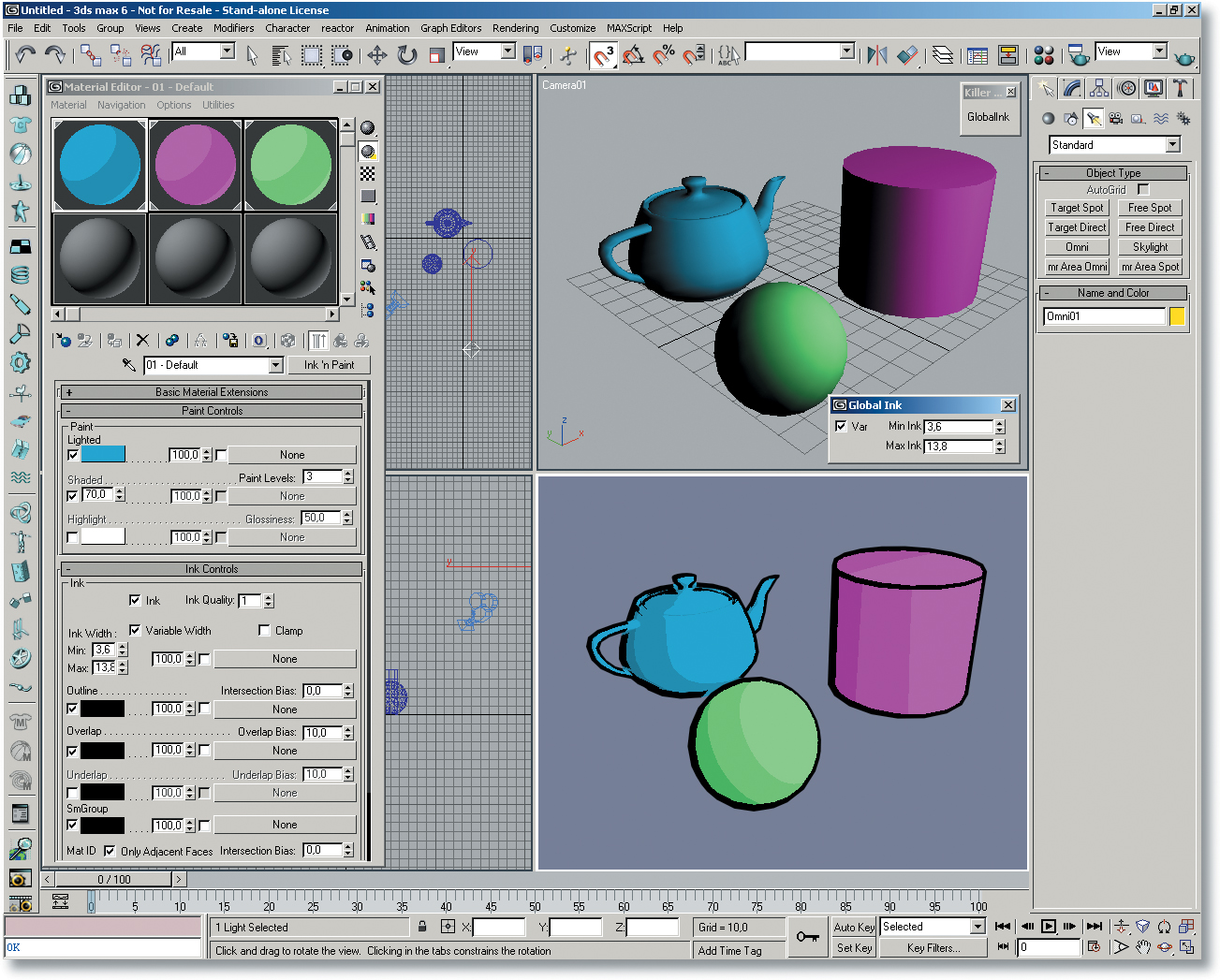
Task: Toggle the Auto Key button
Action: [854, 928]
